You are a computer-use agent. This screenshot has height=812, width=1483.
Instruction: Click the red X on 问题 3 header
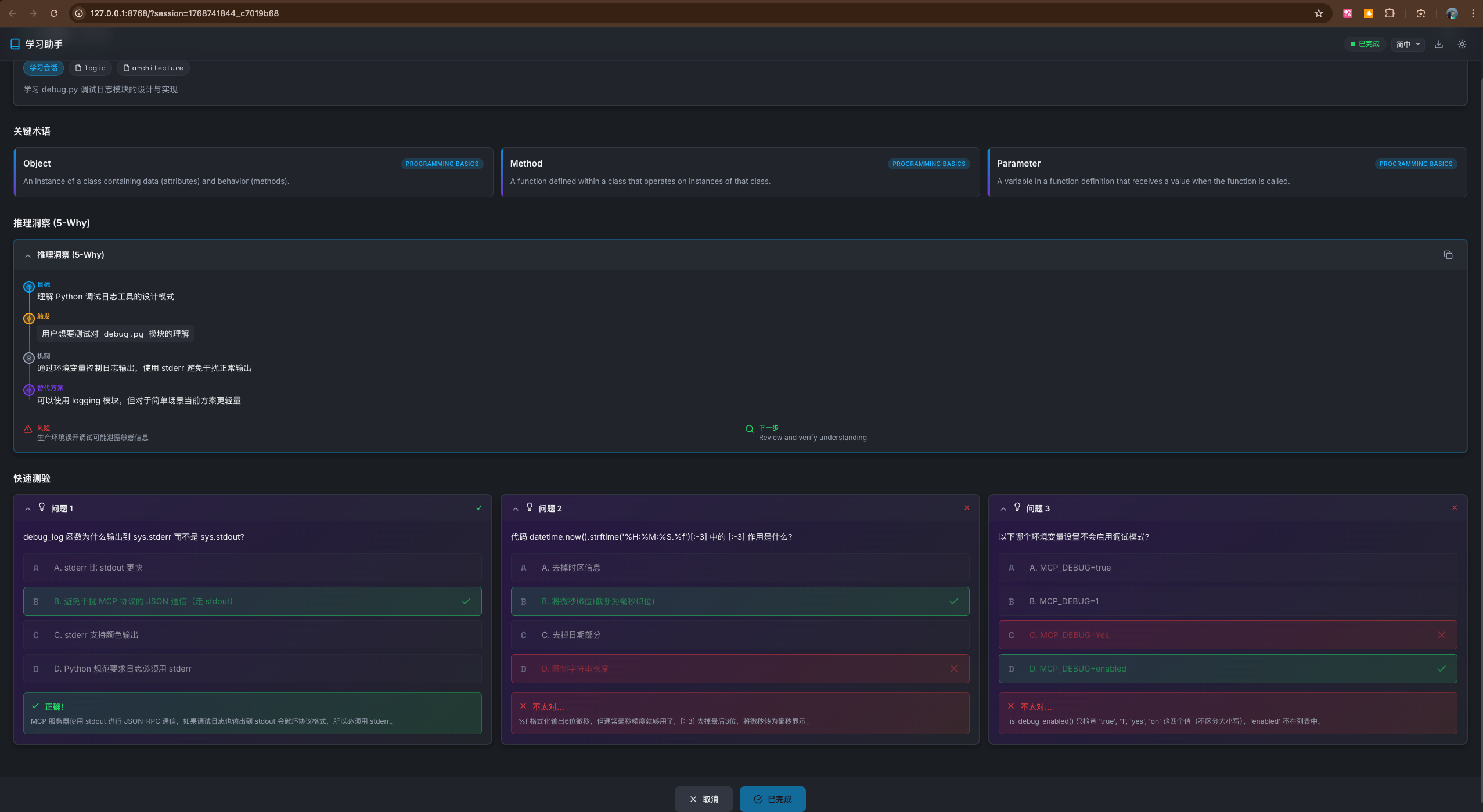(1455, 508)
